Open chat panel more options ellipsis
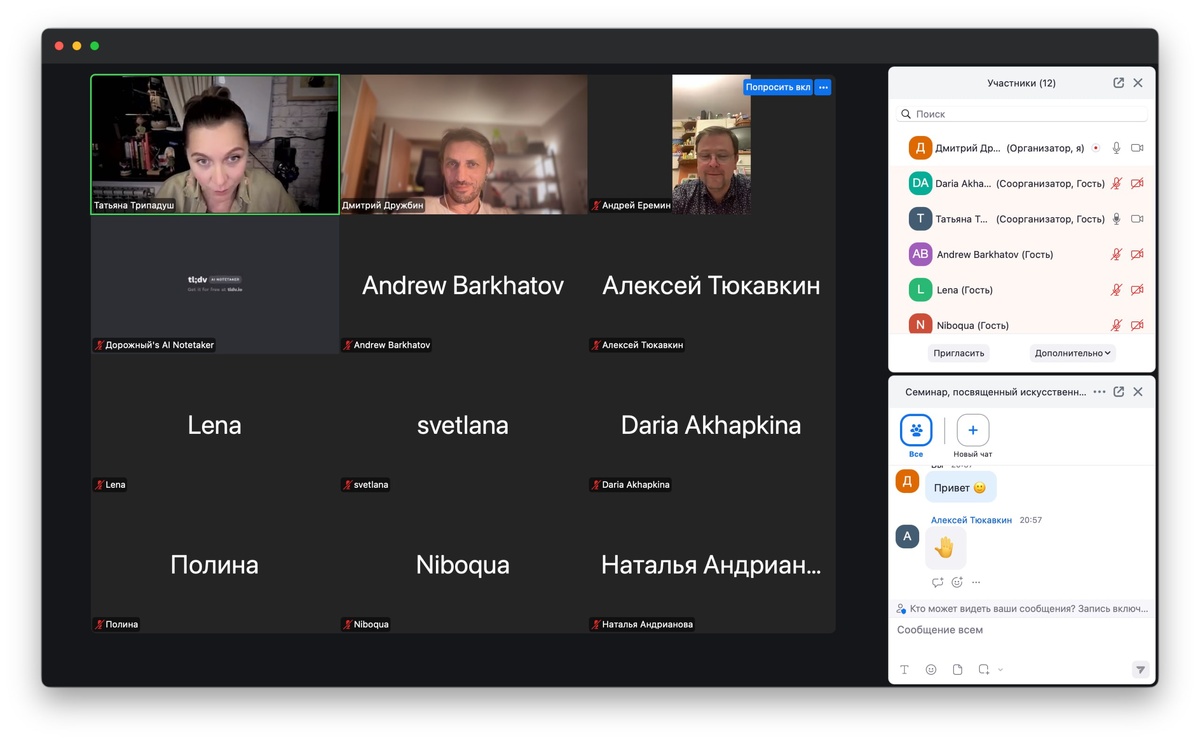The width and height of the screenshot is (1200, 742). [x=1099, y=392]
